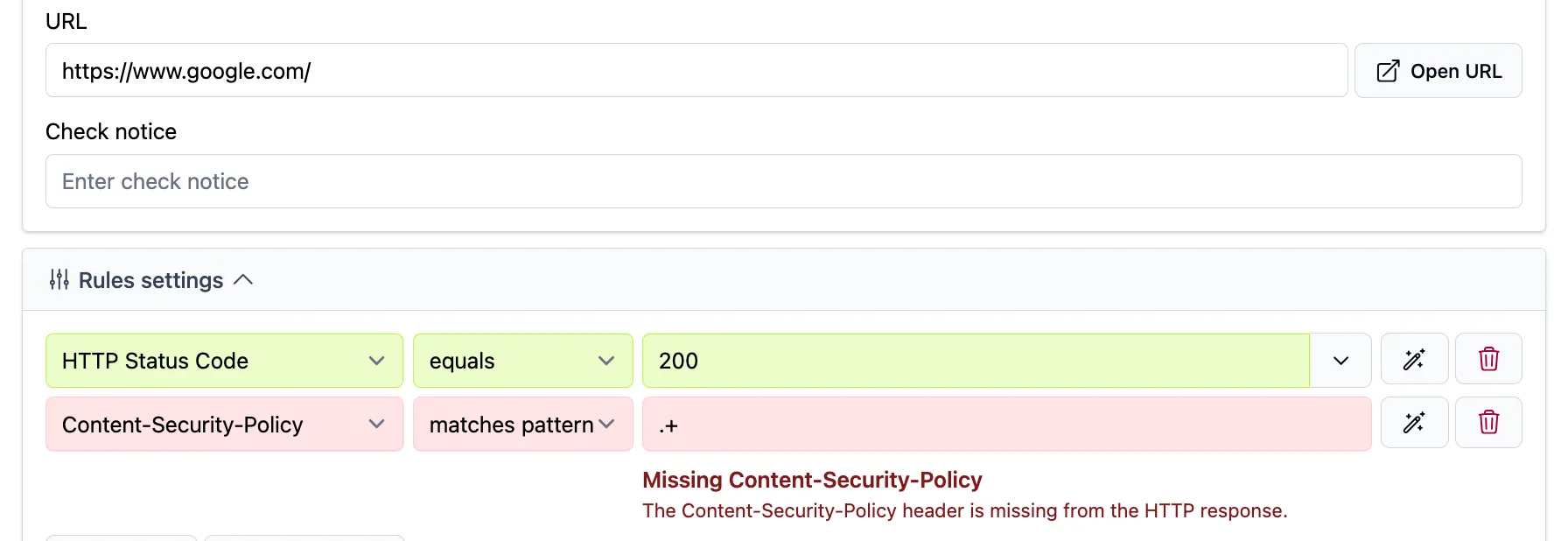
Task: Delete the Content-Security-Policy rule via trash icon
Action: tap(1488, 423)
